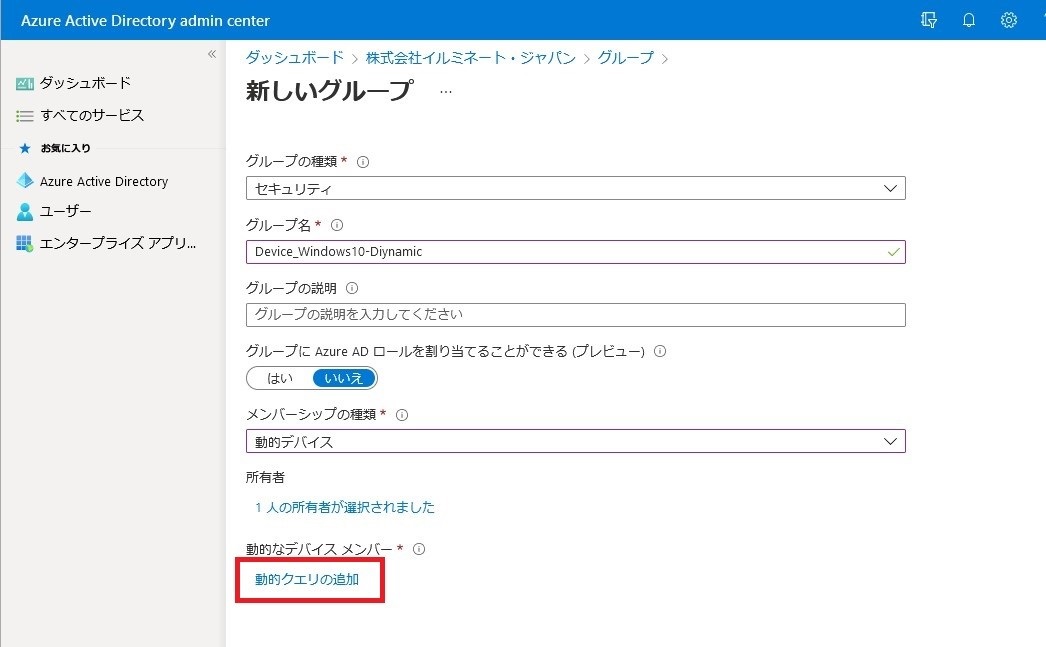1046x647 pixels.
Task: Go to ダッシュボード breadcrumb
Action: (295, 57)
